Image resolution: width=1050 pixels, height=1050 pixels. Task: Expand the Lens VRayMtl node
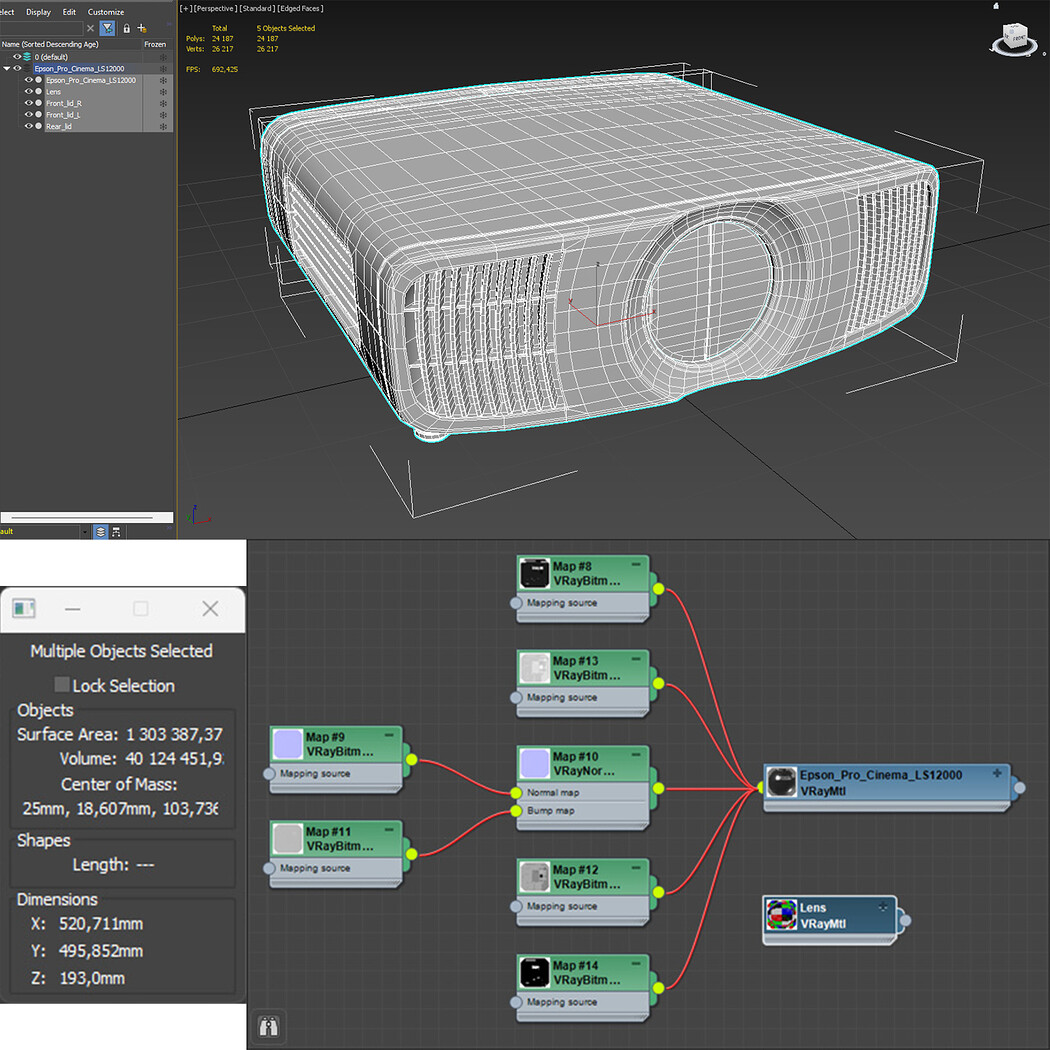tap(883, 907)
